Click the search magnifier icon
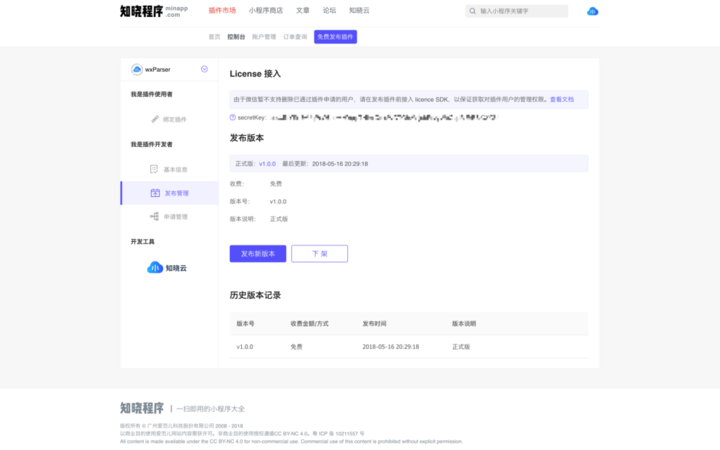 (x=472, y=11)
